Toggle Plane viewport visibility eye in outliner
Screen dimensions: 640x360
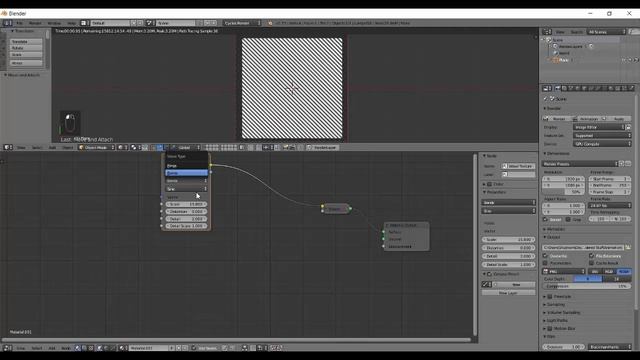tap(624, 60)
